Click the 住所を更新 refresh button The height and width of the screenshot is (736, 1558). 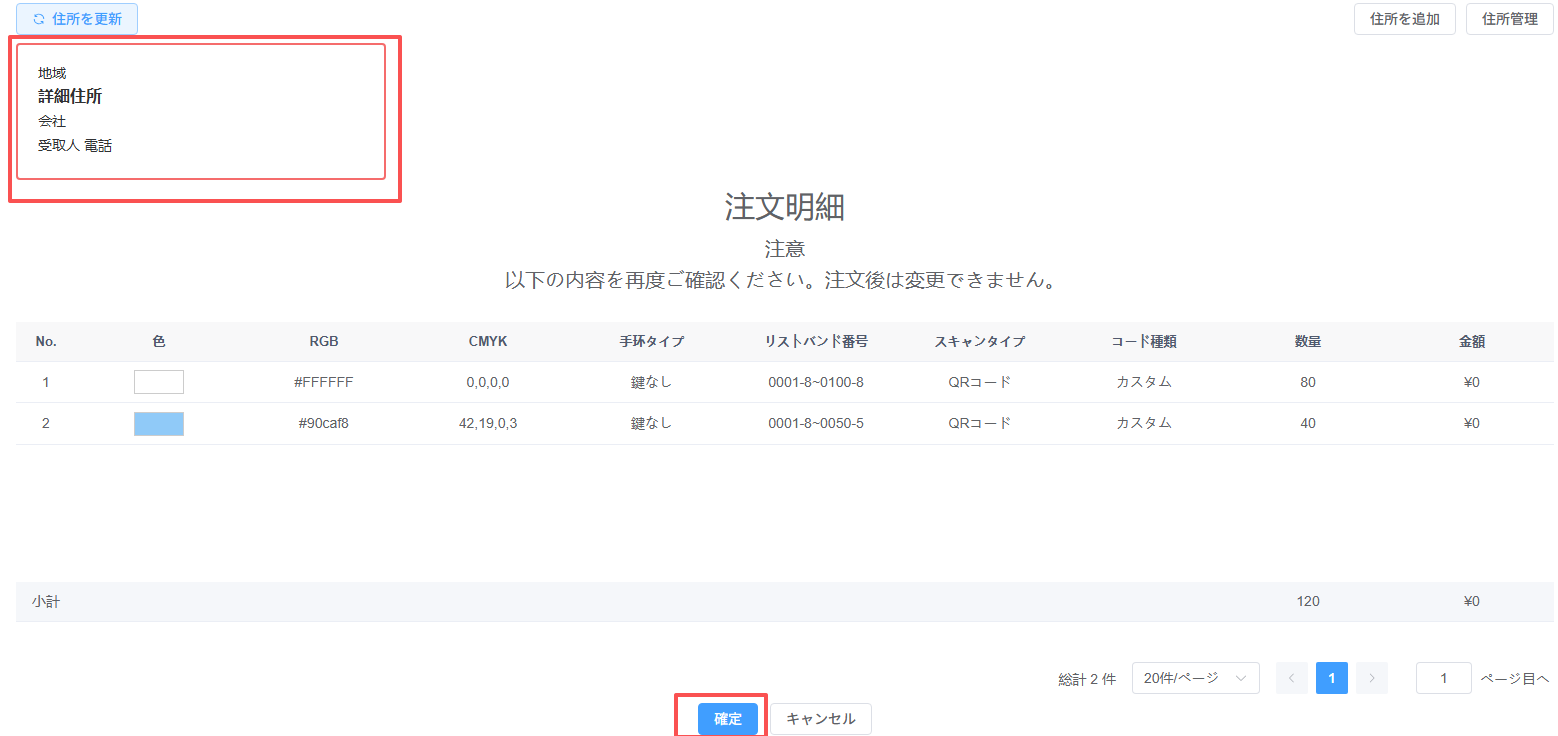(77, 19)
